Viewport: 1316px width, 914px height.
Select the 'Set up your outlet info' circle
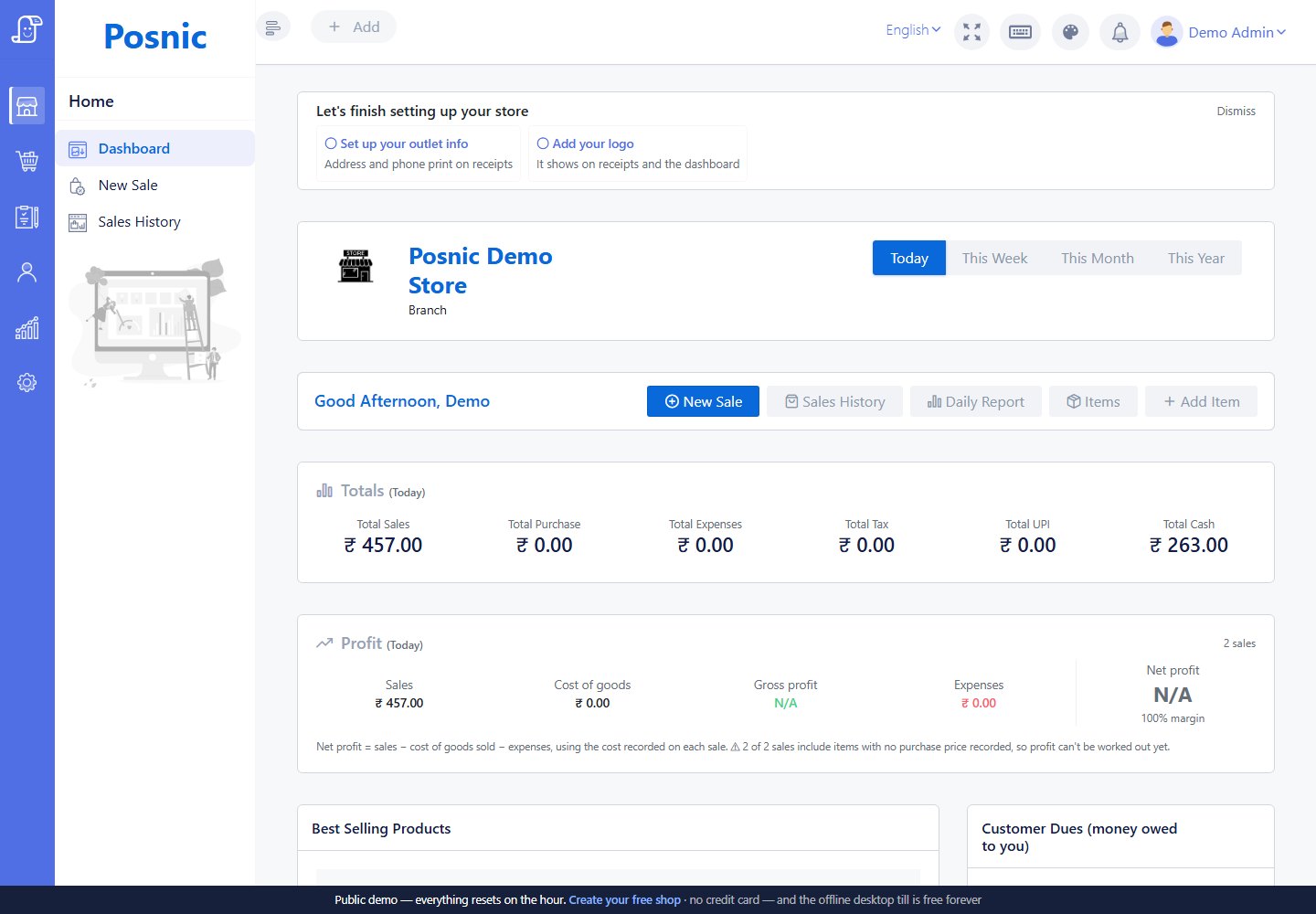331,143
